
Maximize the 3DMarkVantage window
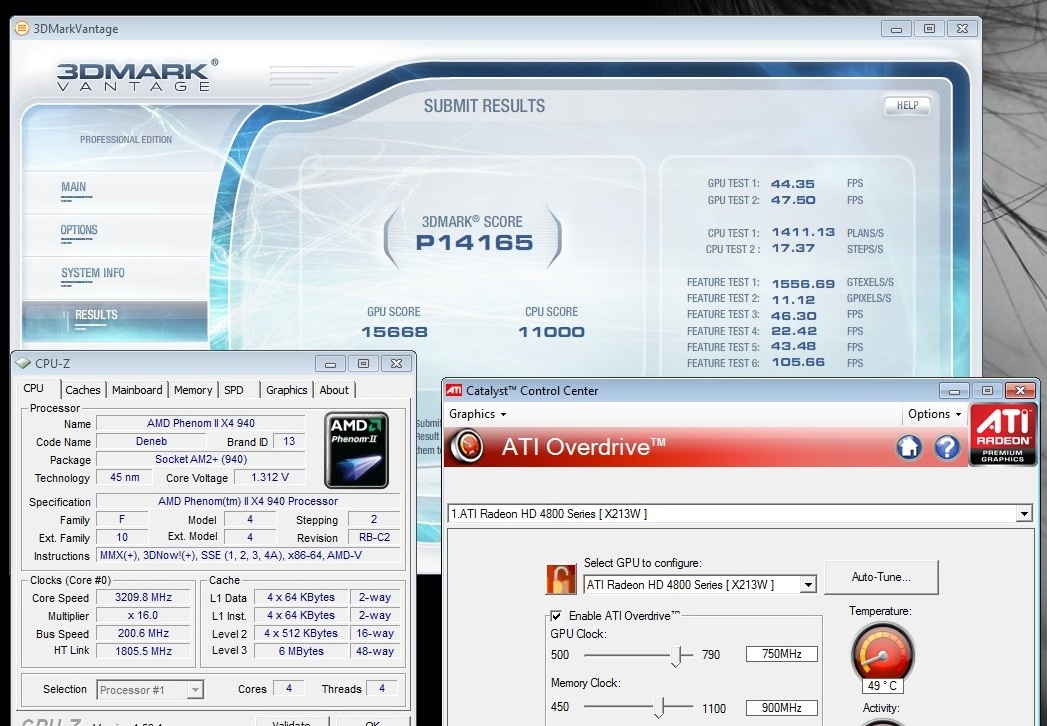point(929,29)
